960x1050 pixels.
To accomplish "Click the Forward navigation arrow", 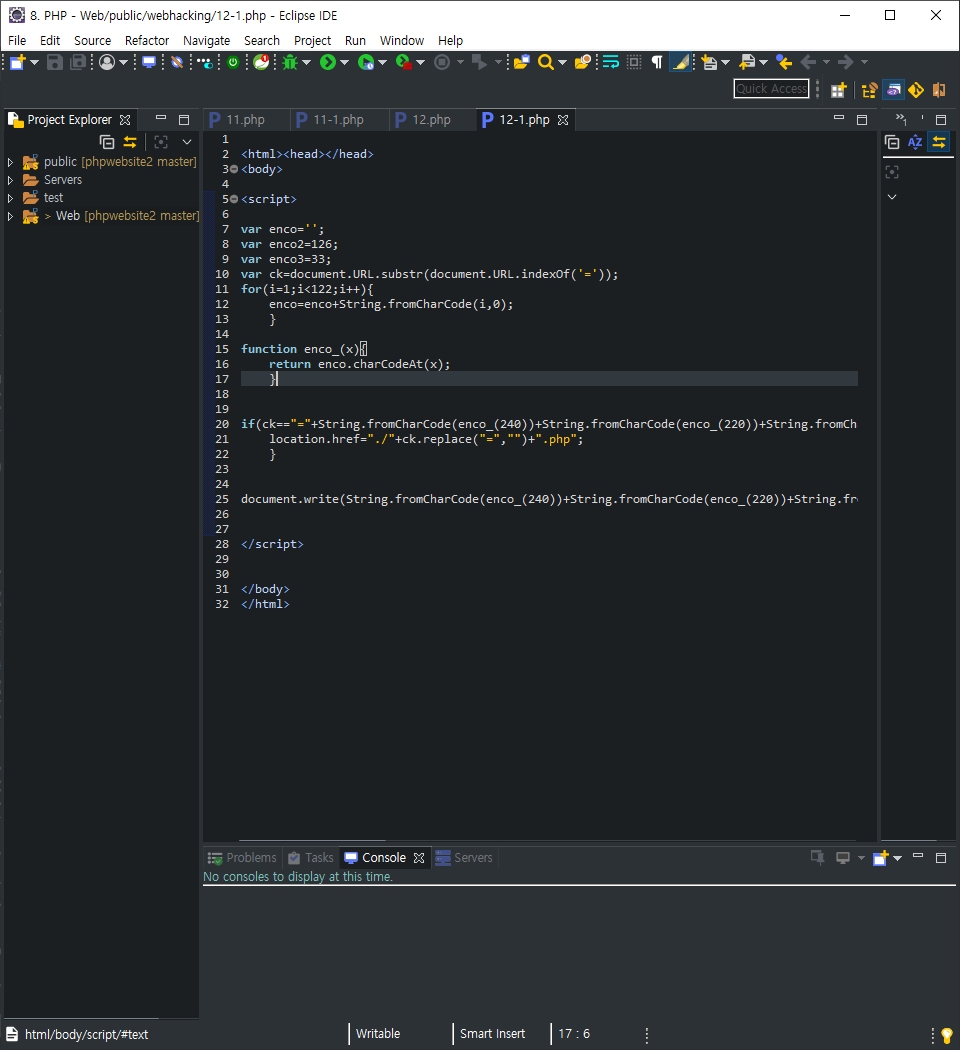I will click(x=846, y=62).
